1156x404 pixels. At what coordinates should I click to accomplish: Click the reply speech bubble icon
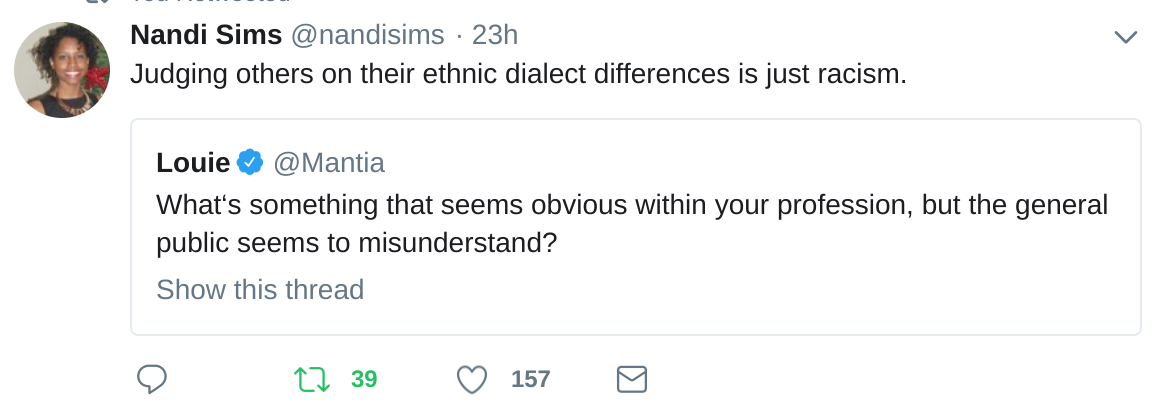click(151, 379)
